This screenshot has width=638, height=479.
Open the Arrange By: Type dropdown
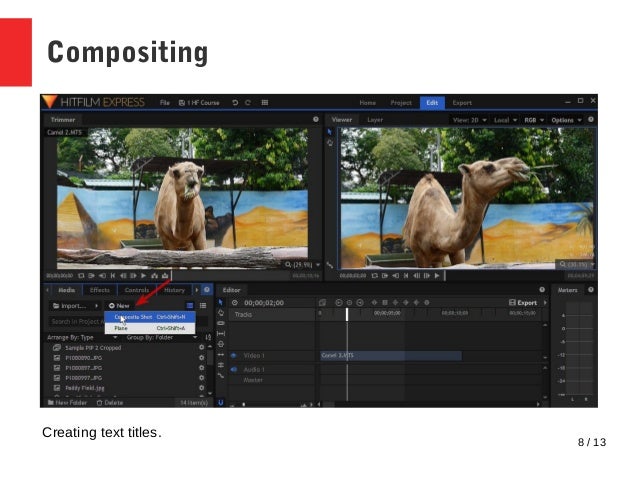82,337
